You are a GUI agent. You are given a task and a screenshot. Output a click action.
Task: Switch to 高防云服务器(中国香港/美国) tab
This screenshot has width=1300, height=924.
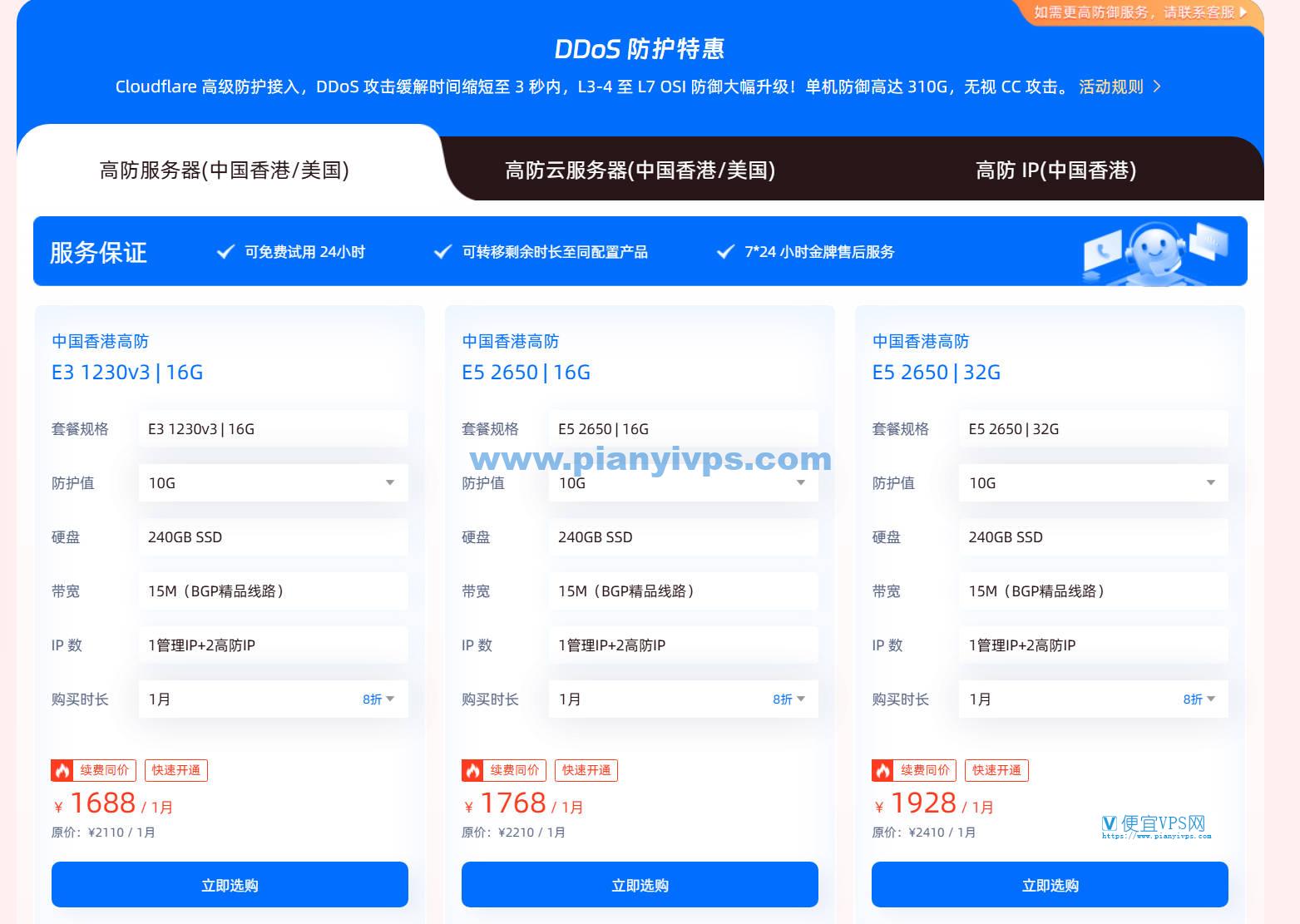640,170
